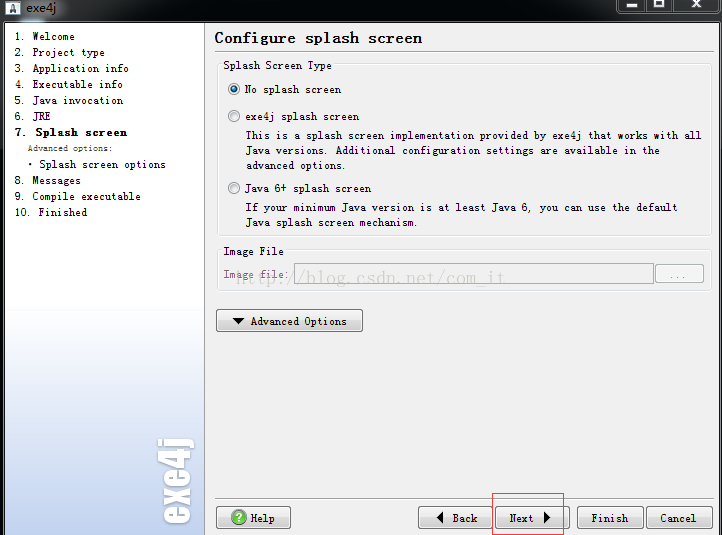Jump to Compile executable step
The width and height of the screenshot is (722, 535).
pyautogui.click(x=86, y=196)
